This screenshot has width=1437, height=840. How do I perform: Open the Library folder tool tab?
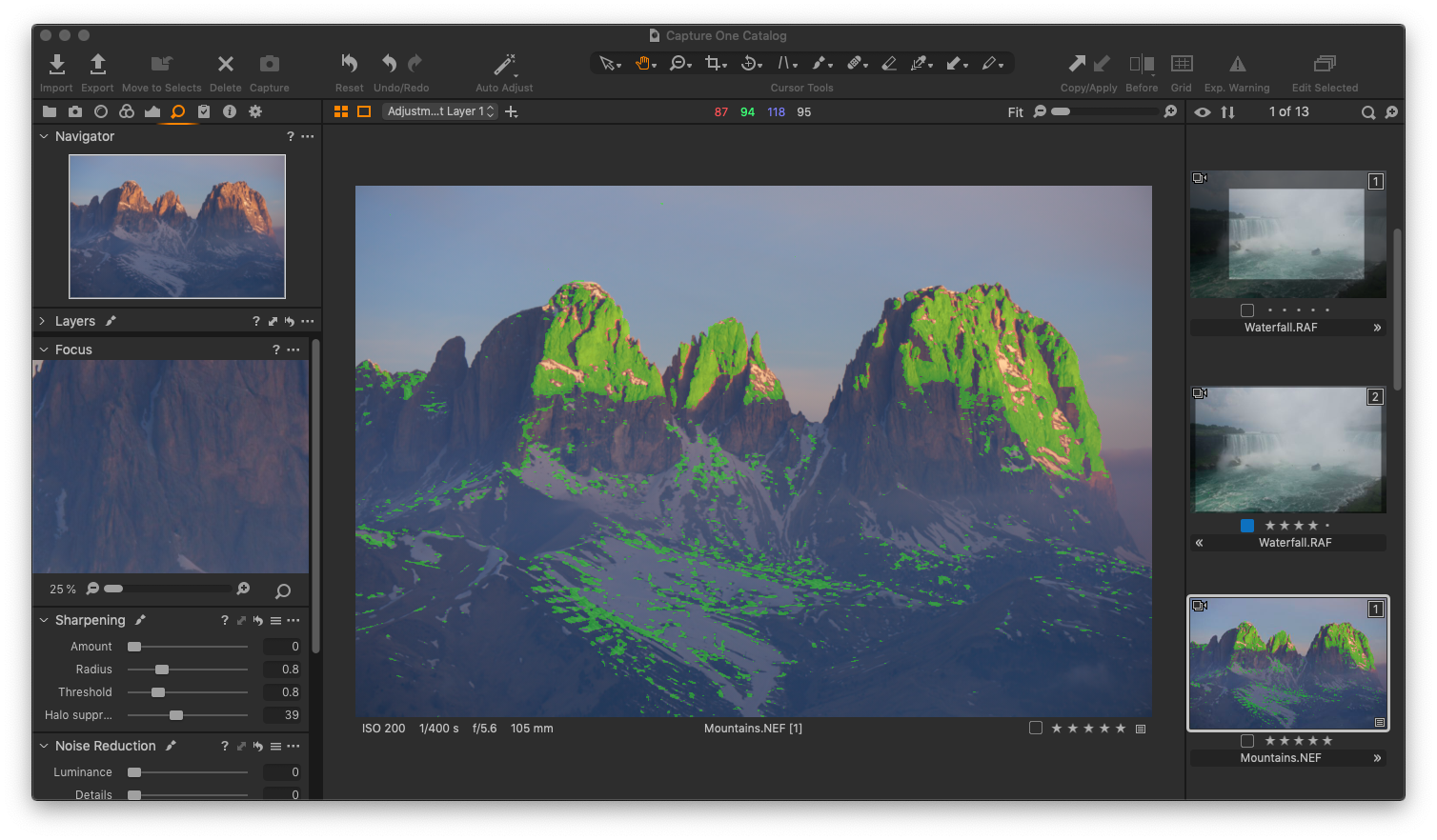[x=50, y=112]
